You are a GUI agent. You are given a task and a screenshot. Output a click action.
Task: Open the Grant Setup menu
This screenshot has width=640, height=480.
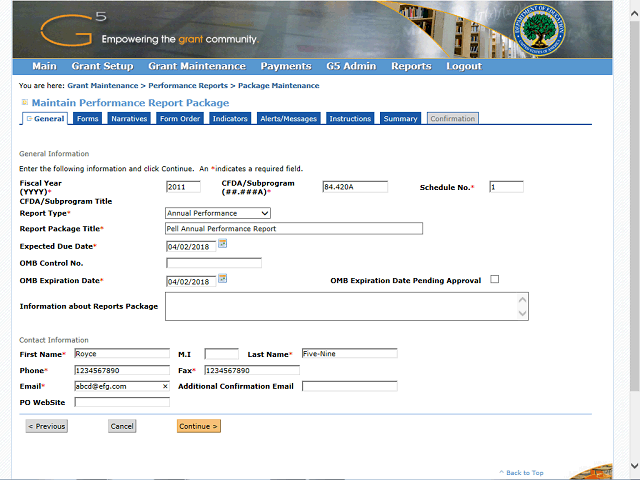click(x=102, y=66)
